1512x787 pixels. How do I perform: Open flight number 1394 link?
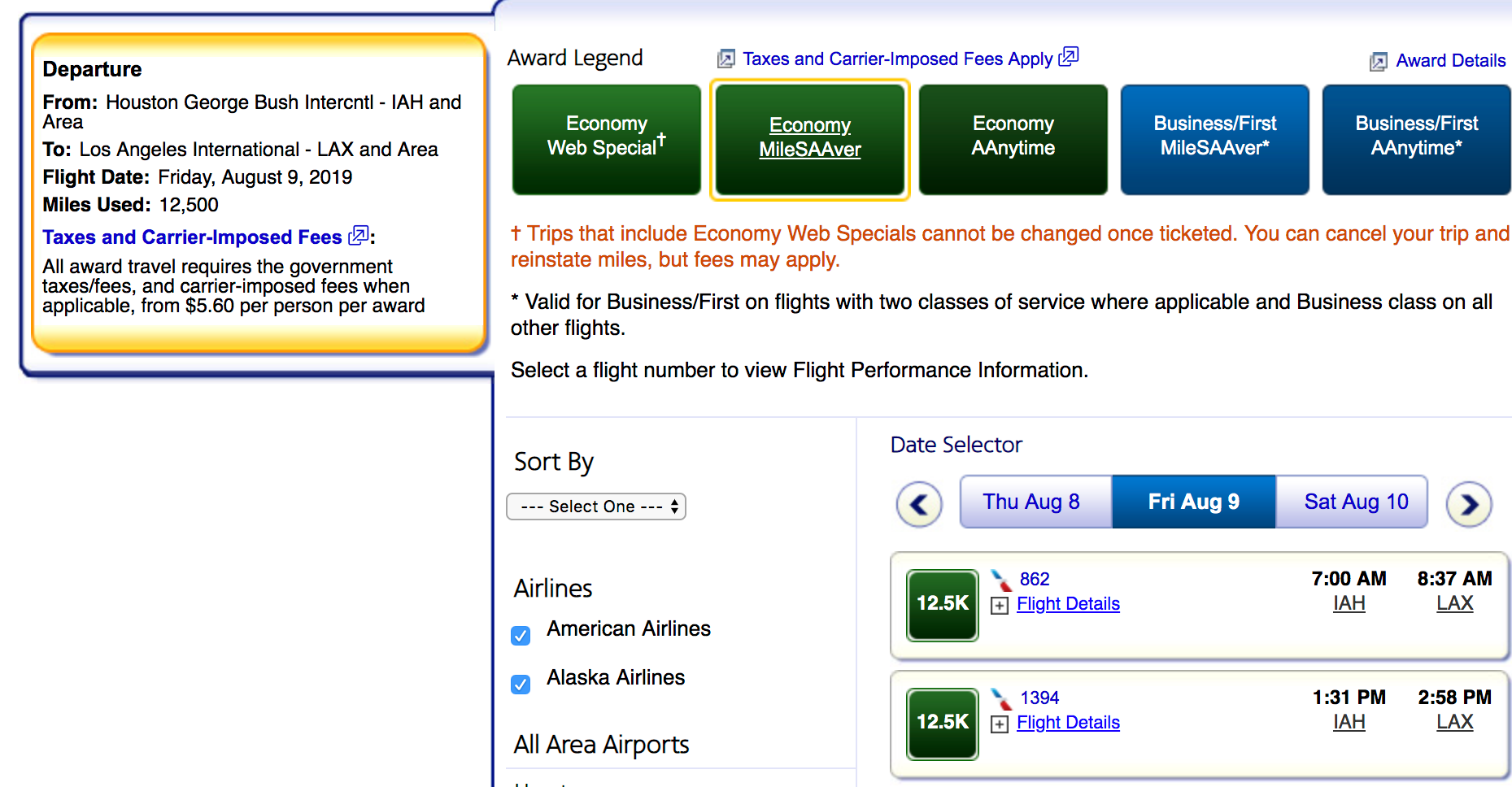1039,698
